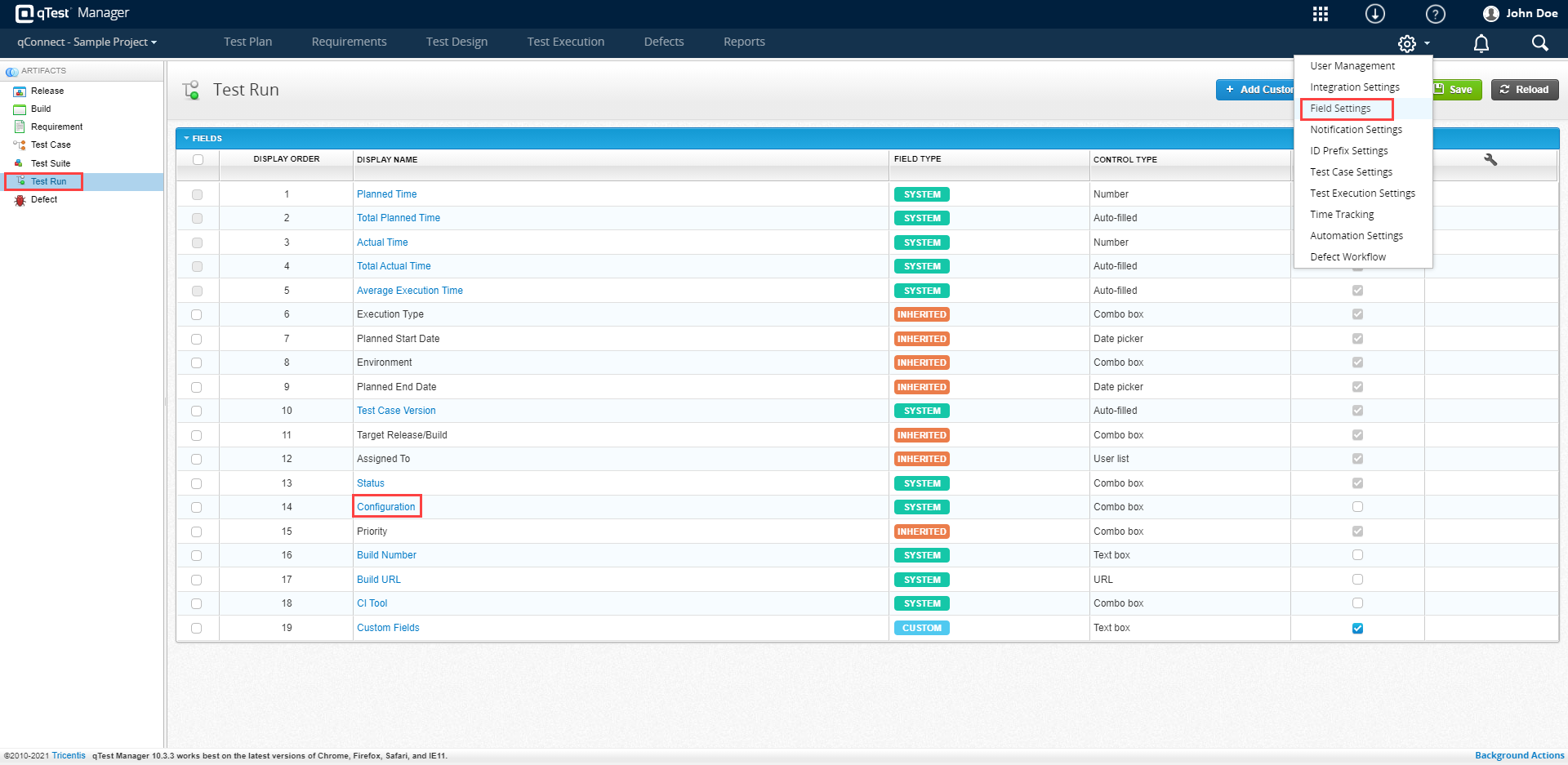
Task: Select Defect in the artifacts tree
Action: pyautogui.click(x=44, y=199)
